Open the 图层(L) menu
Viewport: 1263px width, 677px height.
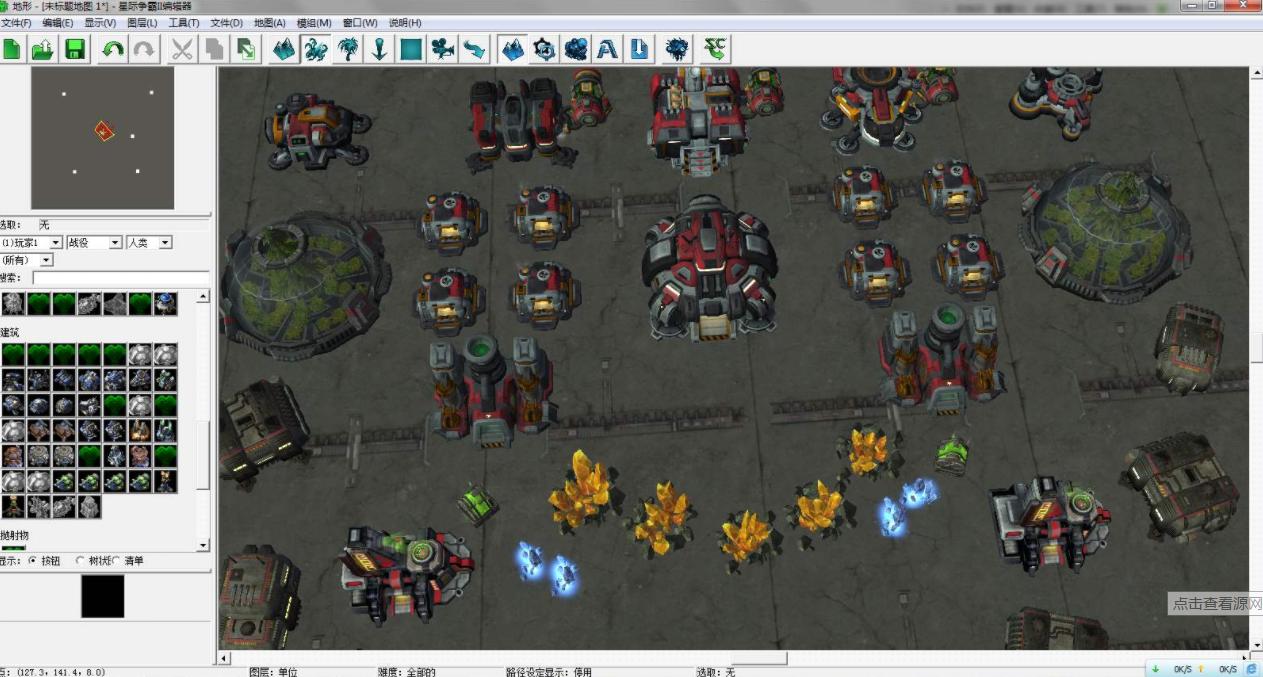pos(142,22)
